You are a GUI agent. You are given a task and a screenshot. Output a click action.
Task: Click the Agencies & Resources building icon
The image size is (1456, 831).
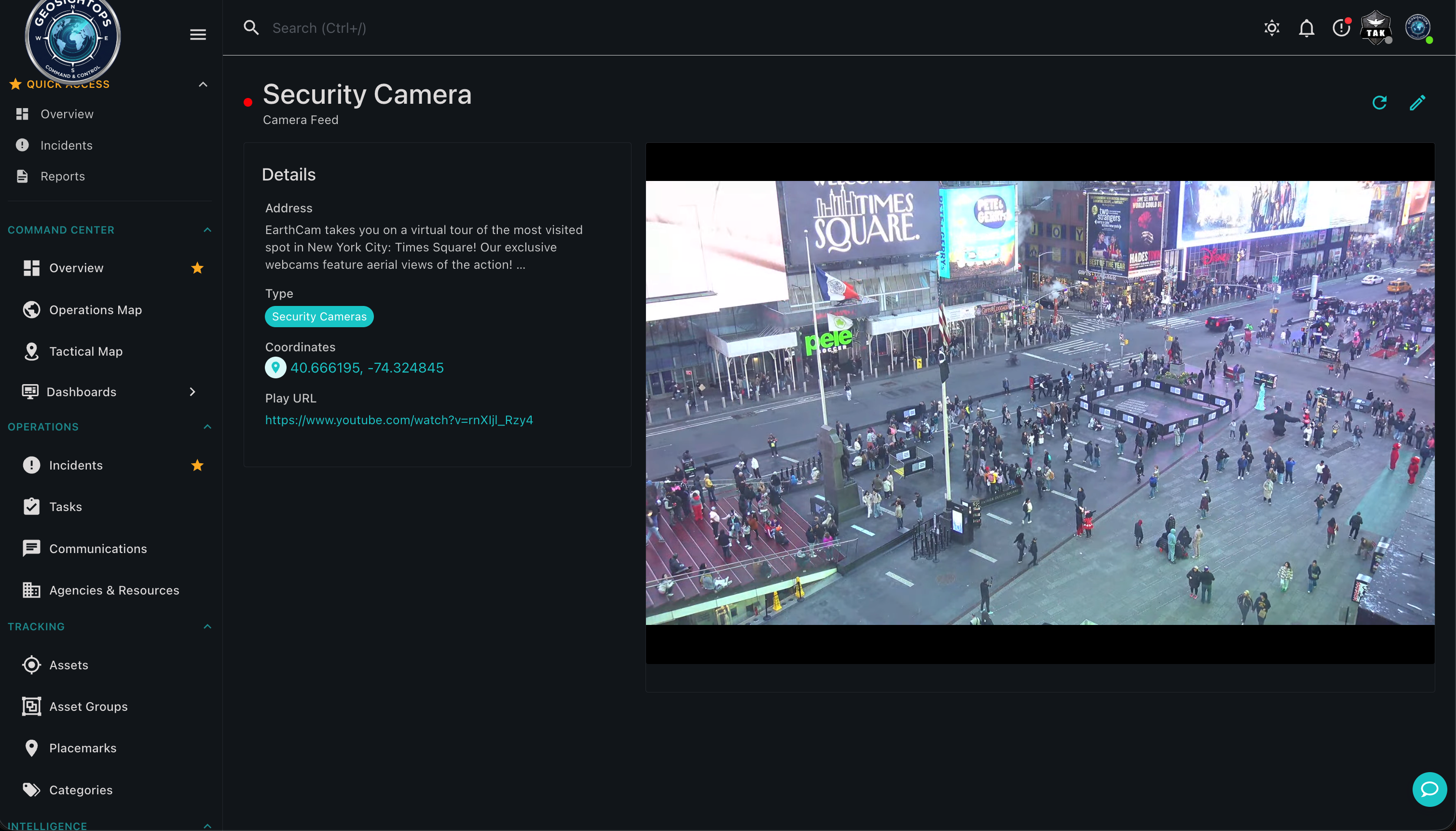(x=31, y=590)
